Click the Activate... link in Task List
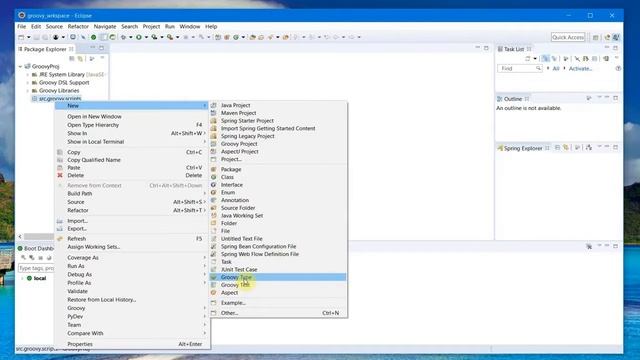 pos(580,69)
